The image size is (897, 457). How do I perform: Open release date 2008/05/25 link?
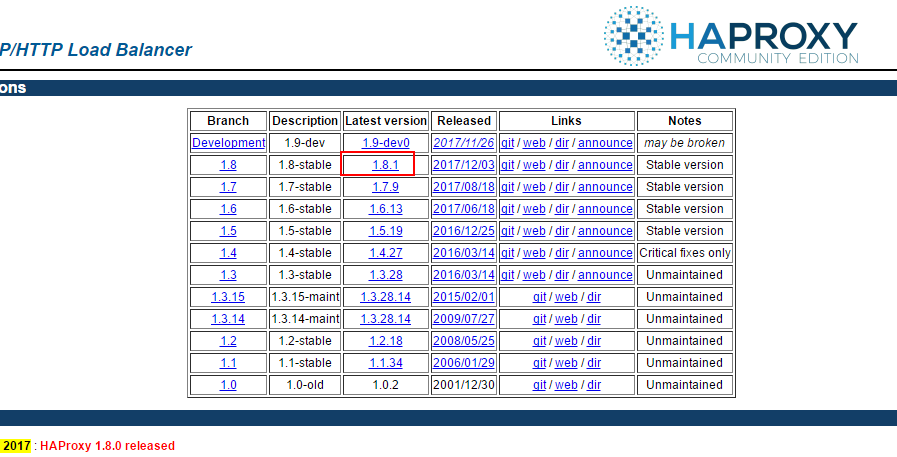(x=464, y=341)
